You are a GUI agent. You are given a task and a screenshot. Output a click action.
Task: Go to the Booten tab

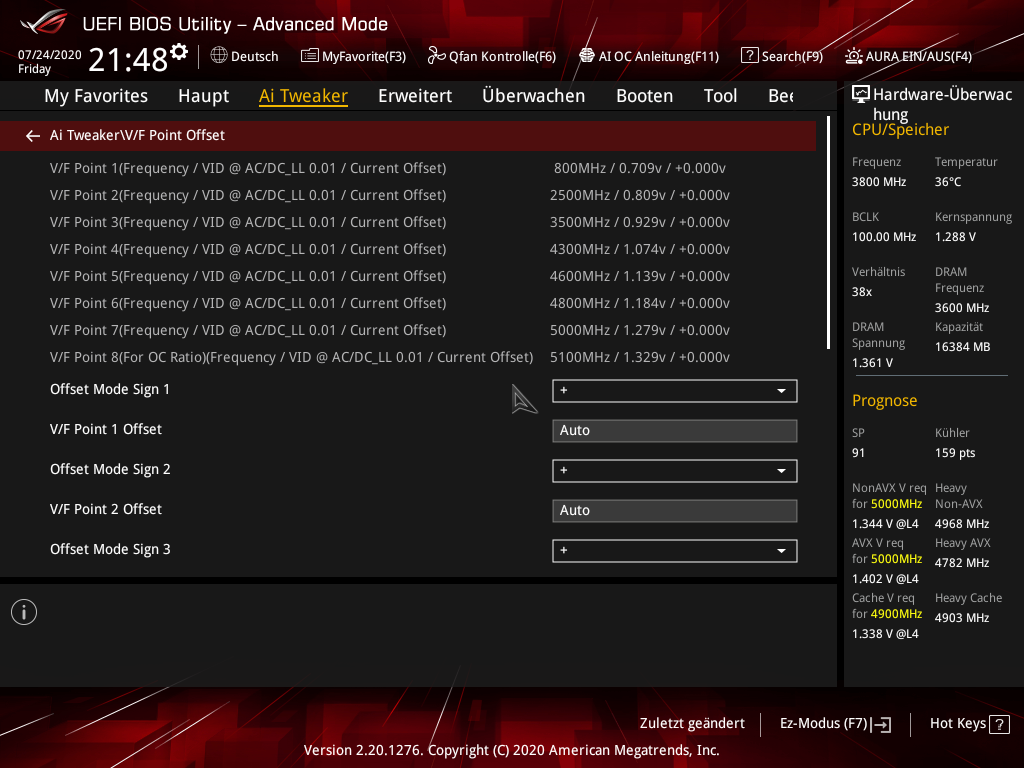645,96
